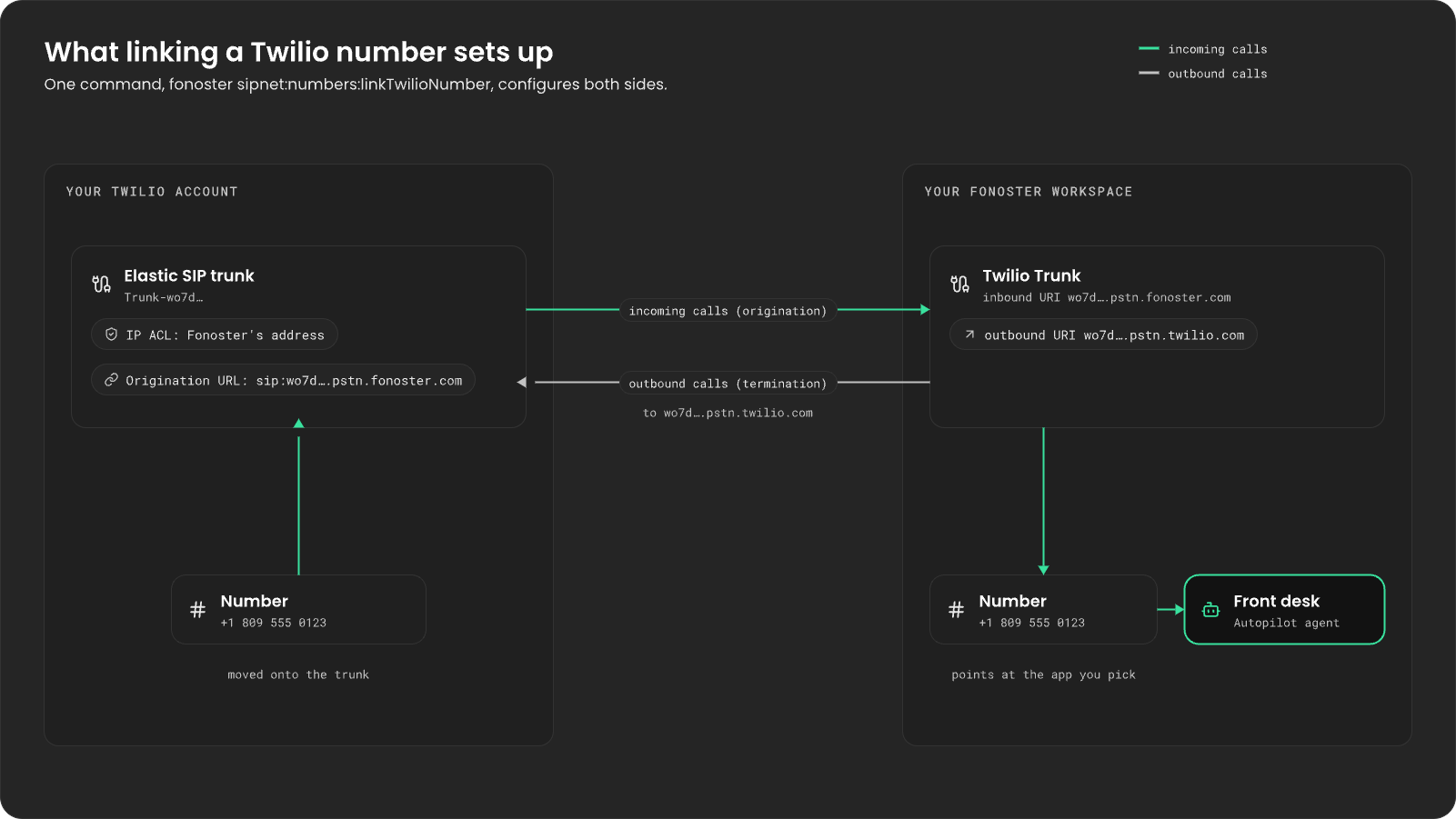This screenshot has height=819, width=1456.
Task: Click the YOUR FONOSTER WORKSPACE heading
Action: (x=1029, y=192)
